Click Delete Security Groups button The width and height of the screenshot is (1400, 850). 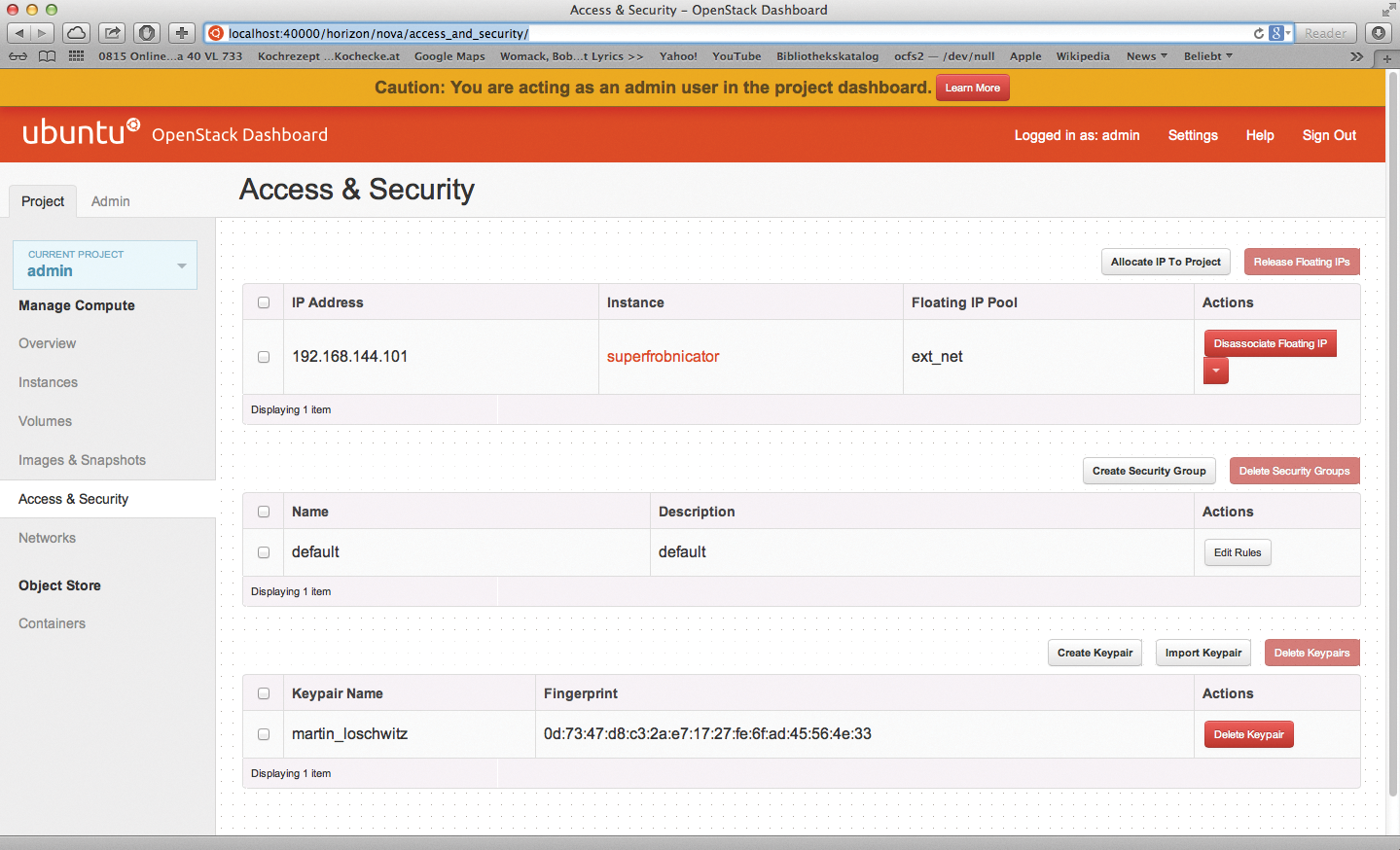point(1294,471)
